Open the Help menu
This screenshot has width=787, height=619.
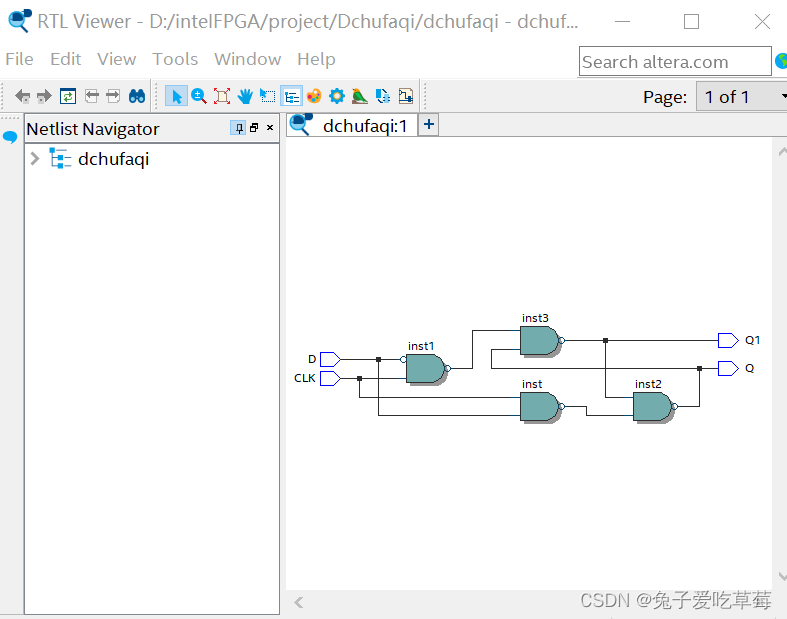coord(316,59)
